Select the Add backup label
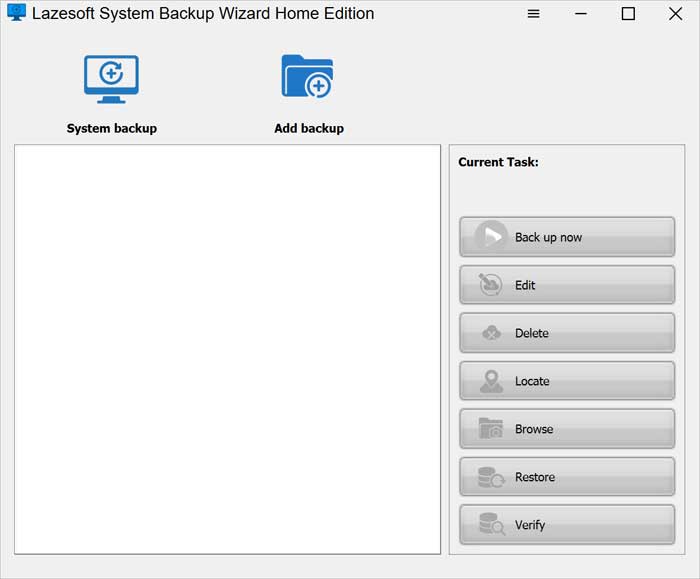This screenshot has width=700, height=579. [309, 129]
